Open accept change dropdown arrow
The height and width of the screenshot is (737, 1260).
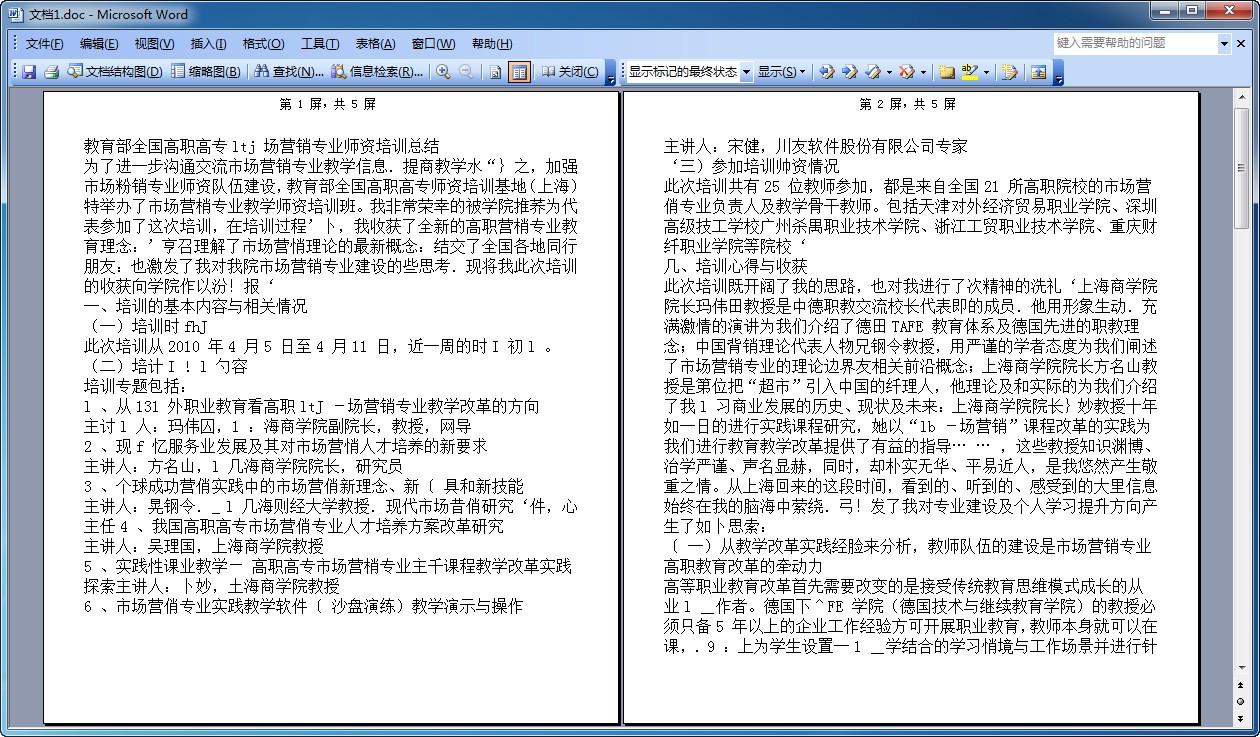(x=888, y=72)
